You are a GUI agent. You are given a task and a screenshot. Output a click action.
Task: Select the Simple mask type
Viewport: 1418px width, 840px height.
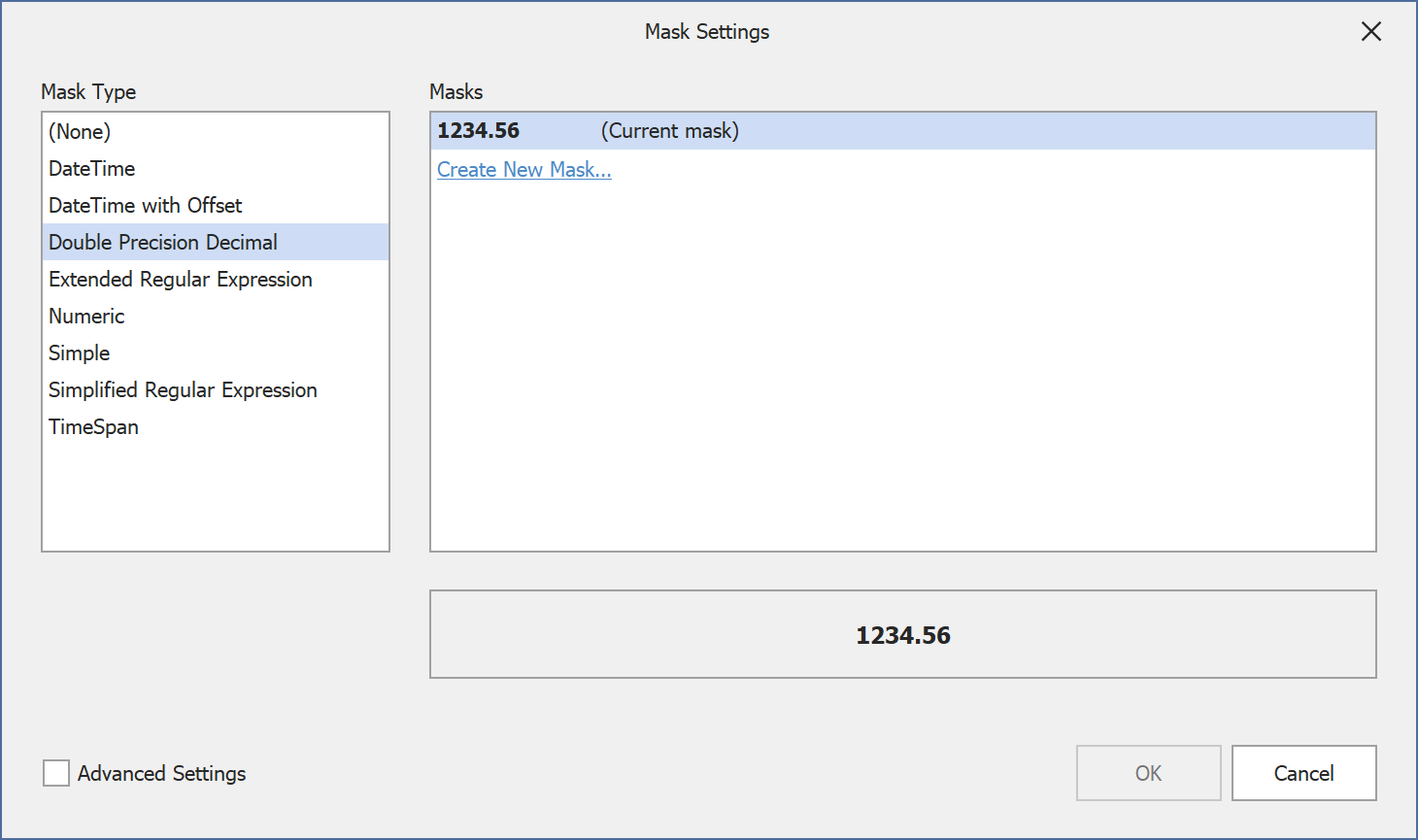click(x=80, y=353)
